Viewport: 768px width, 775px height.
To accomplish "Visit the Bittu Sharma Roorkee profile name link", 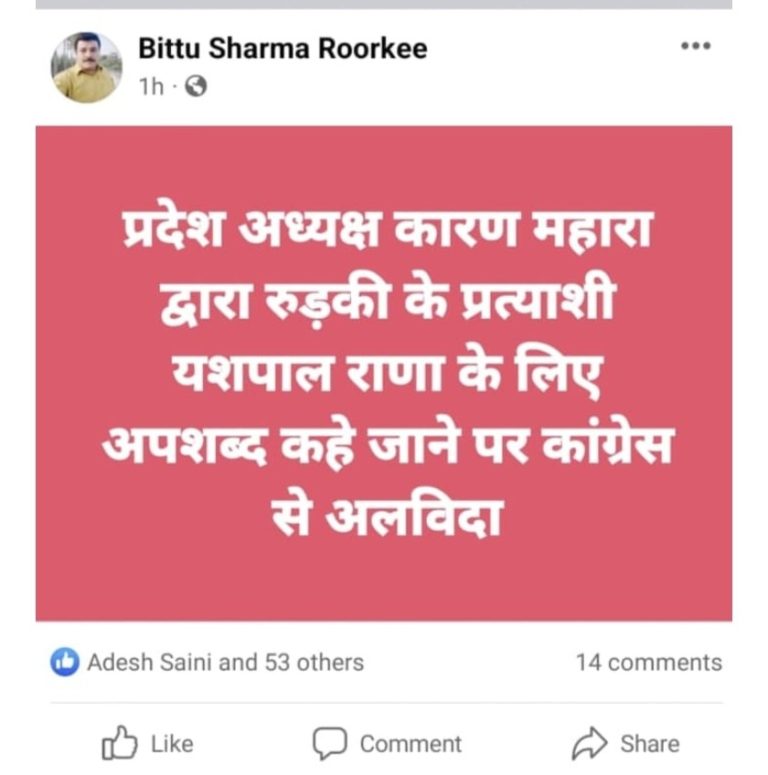I will pos(283,48).
